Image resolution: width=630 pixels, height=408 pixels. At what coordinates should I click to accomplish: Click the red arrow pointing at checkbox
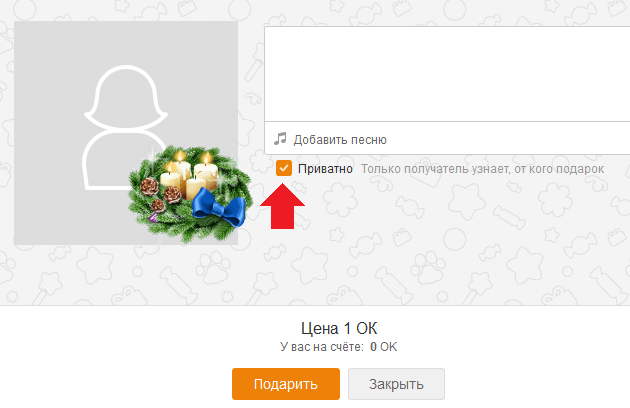pyautogui.click(x=282, y=206)
